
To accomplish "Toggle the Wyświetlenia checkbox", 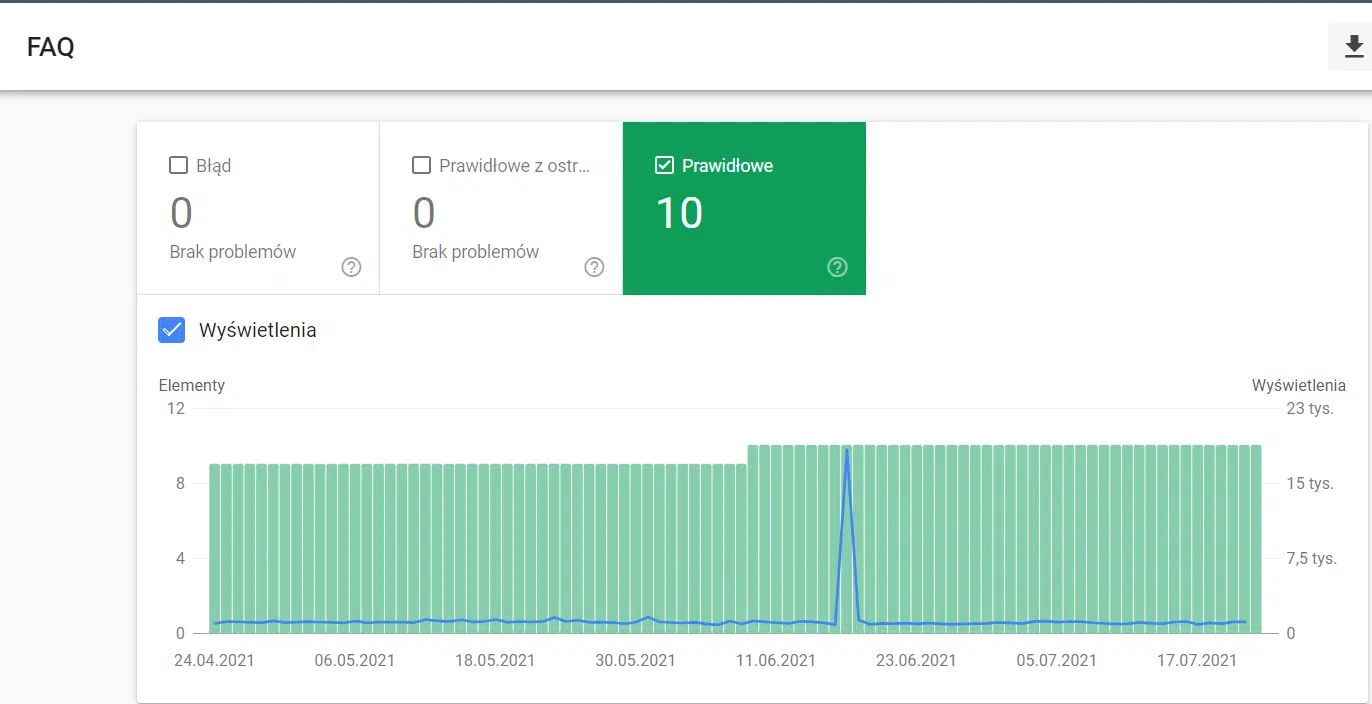I will [x=172, y=330].
